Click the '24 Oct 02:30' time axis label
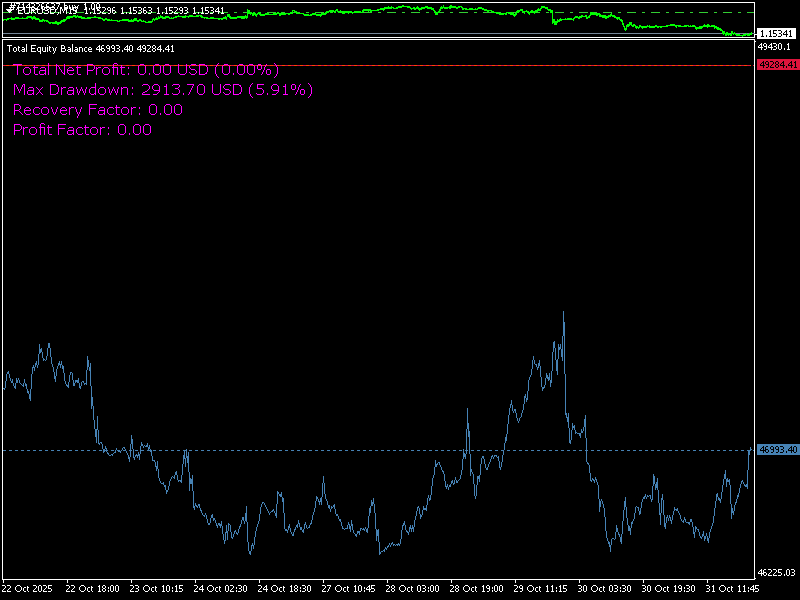The width and height of the screenshot is (800, 600). (x=220, y=589)
